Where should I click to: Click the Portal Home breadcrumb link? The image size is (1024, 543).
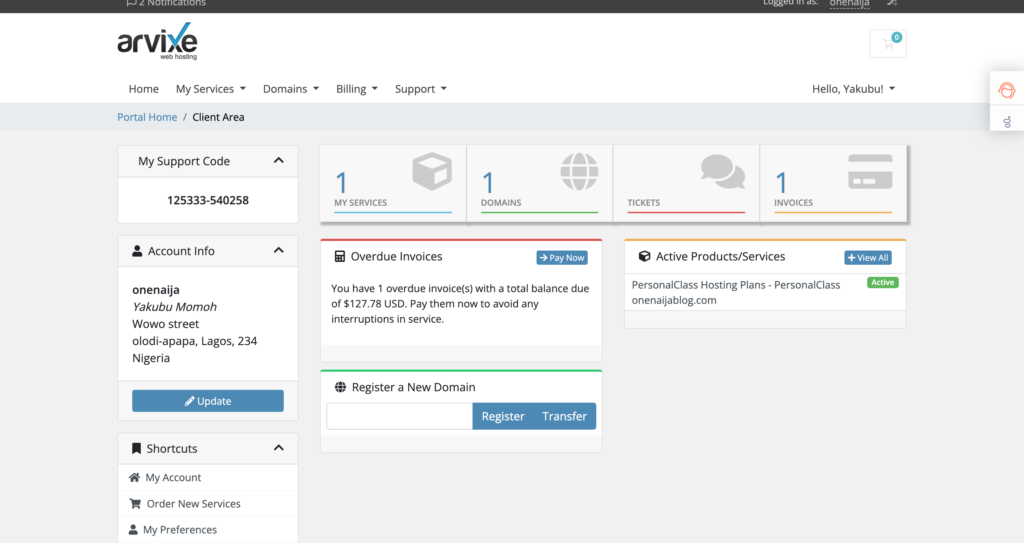[147, 117]
